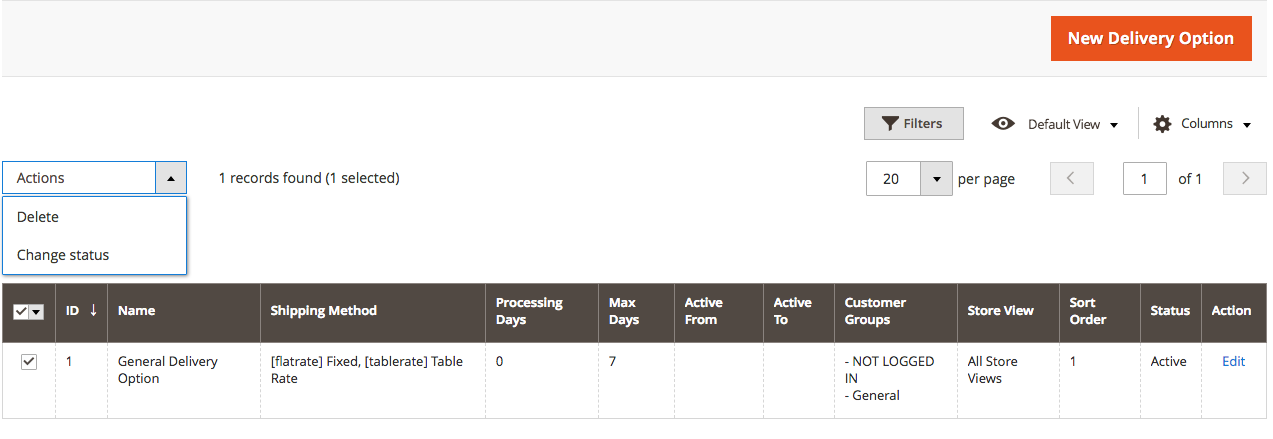
Task: Sort by the ID column header
Action: click(x=81, y=311)
